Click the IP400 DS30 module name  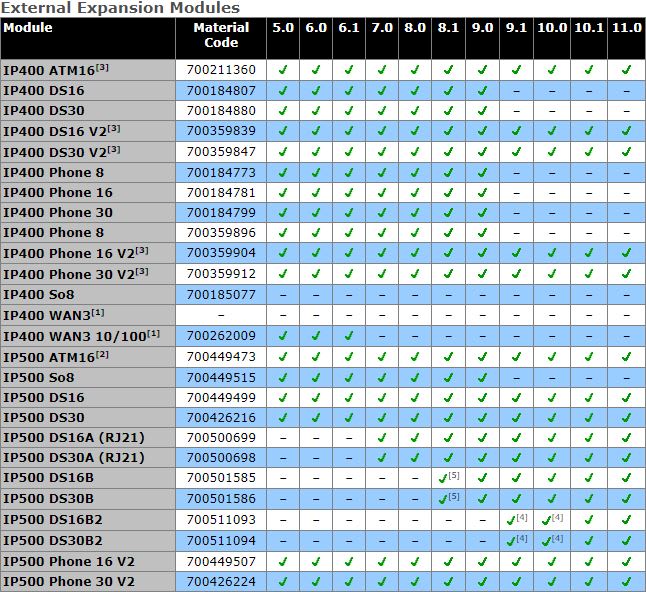(x=44, y=110)
